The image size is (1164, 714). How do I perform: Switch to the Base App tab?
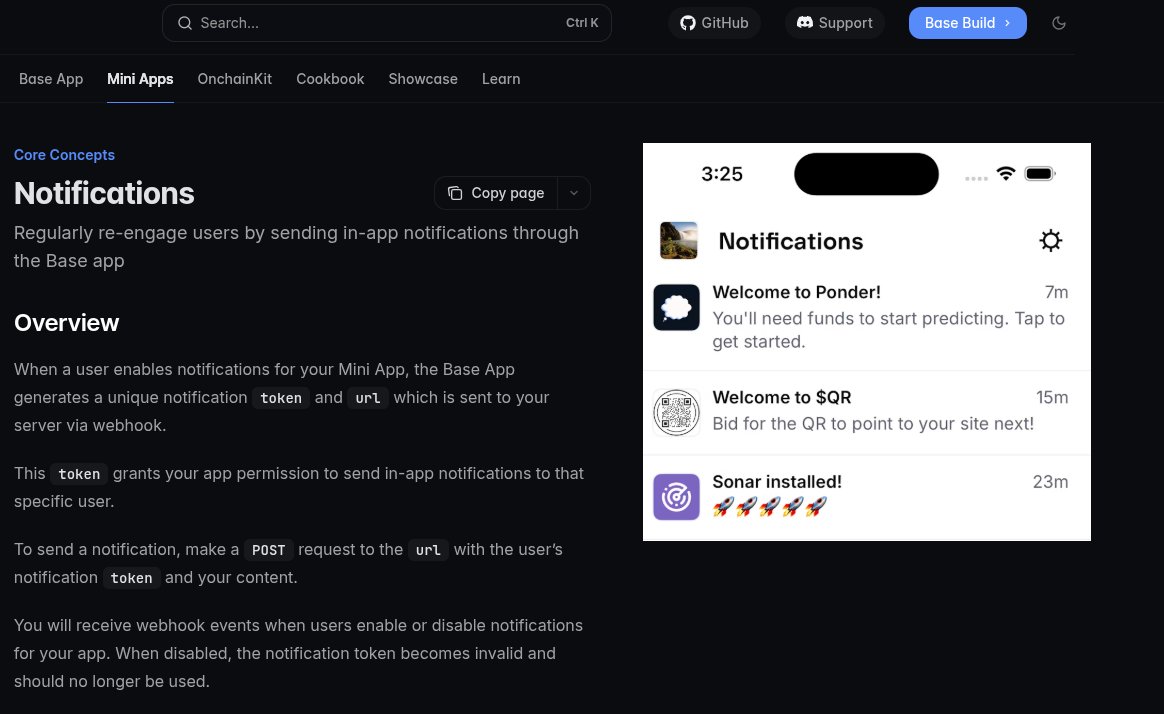(x=51, y=79)
